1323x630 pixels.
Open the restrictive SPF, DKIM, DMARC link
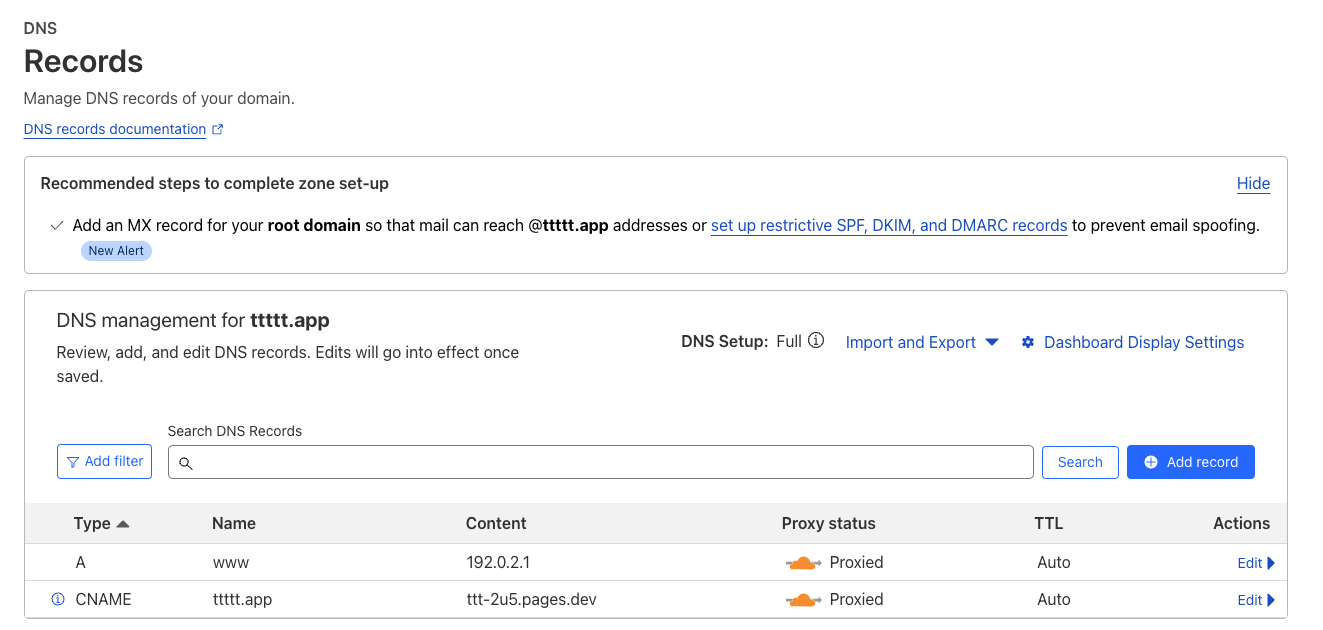click(889, 225)
